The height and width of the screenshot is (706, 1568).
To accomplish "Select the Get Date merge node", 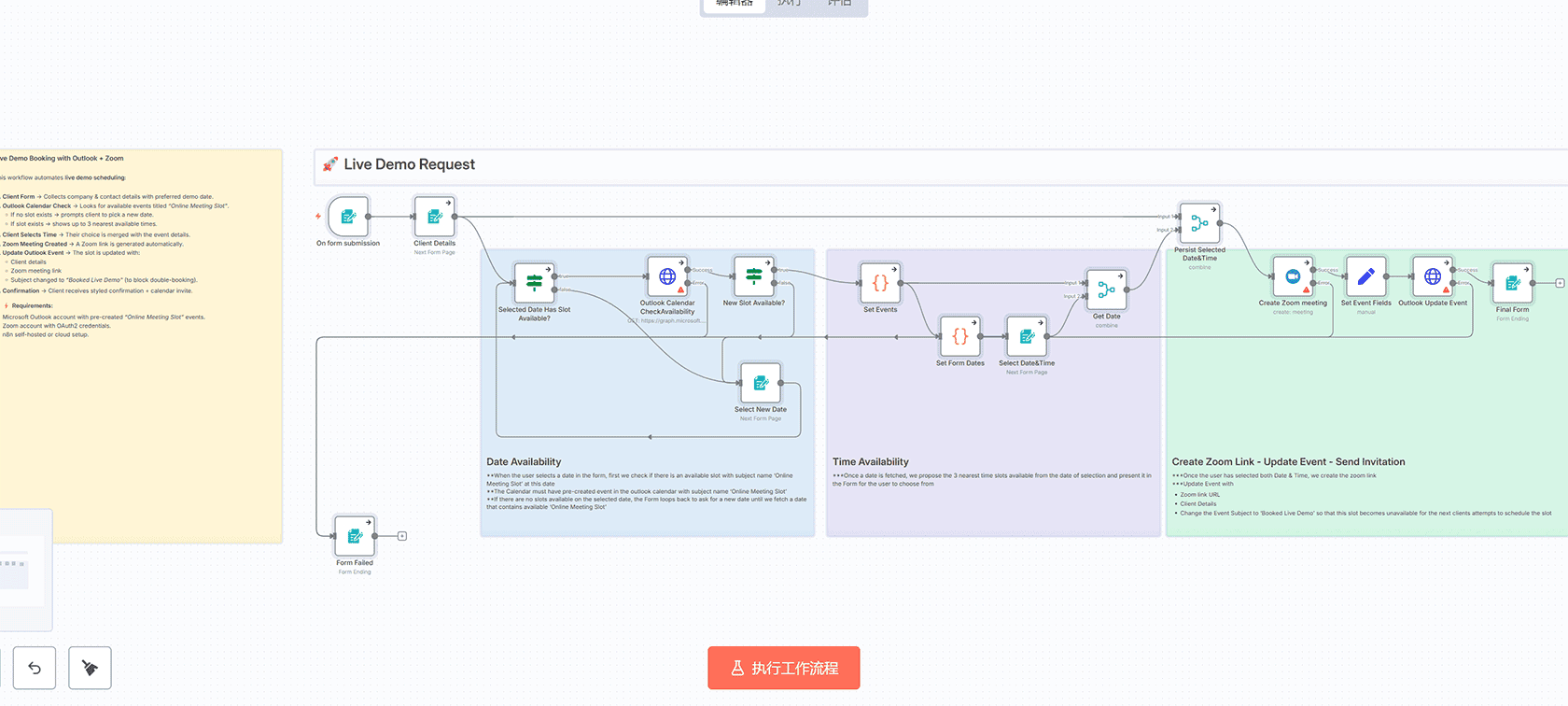I will point(1106,289).
